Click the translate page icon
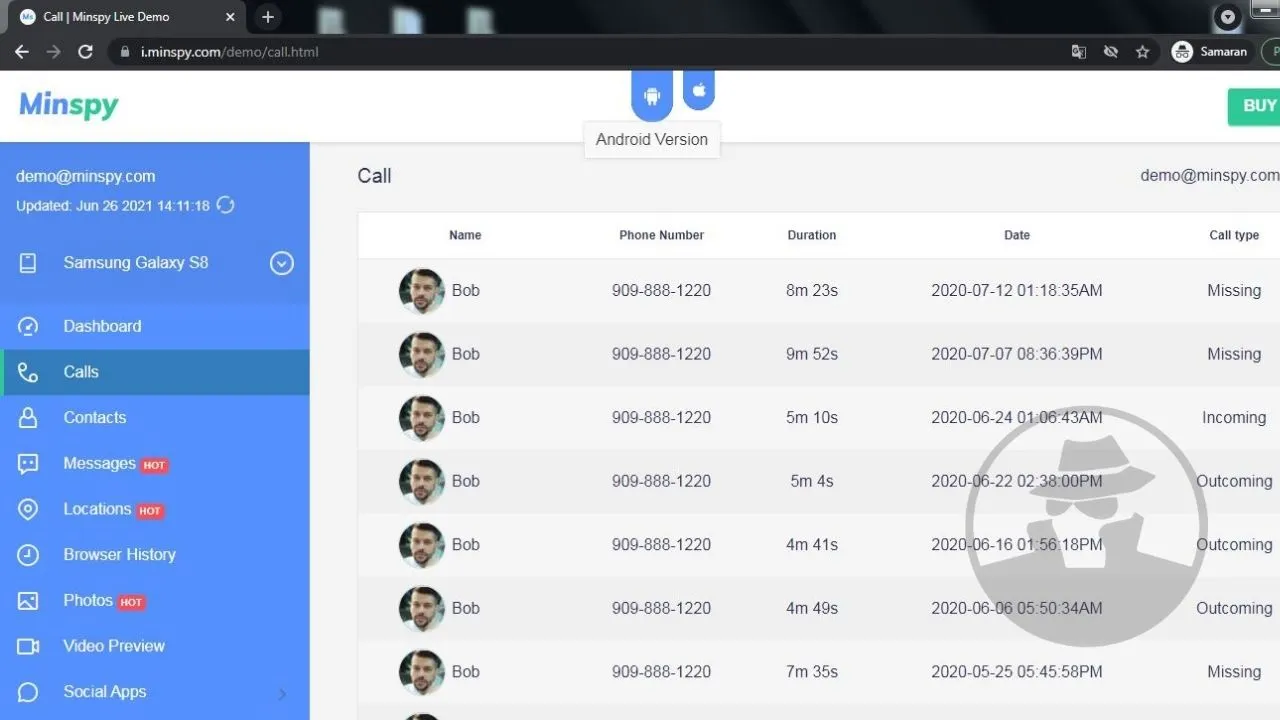The image size is (1280, 720). pos(1079,52)
